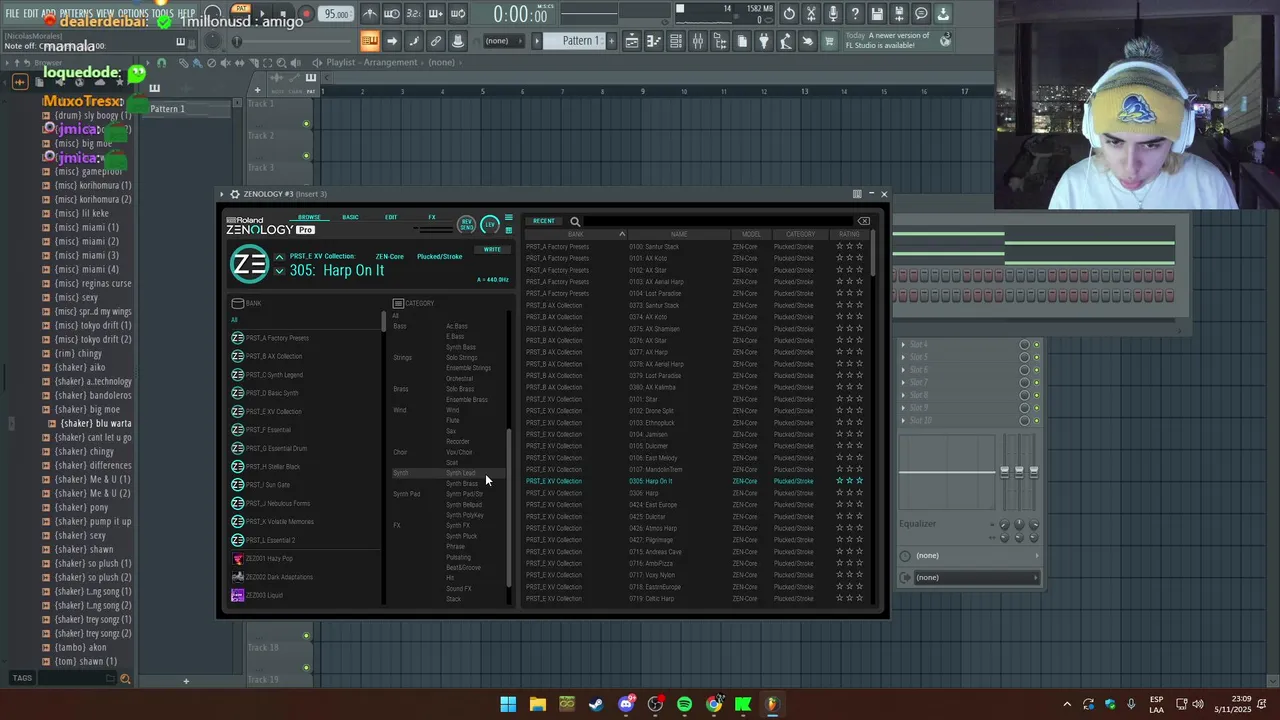Open the Zenology window options arrow at title left
1280x720 pixels.
tap(223, 194)
